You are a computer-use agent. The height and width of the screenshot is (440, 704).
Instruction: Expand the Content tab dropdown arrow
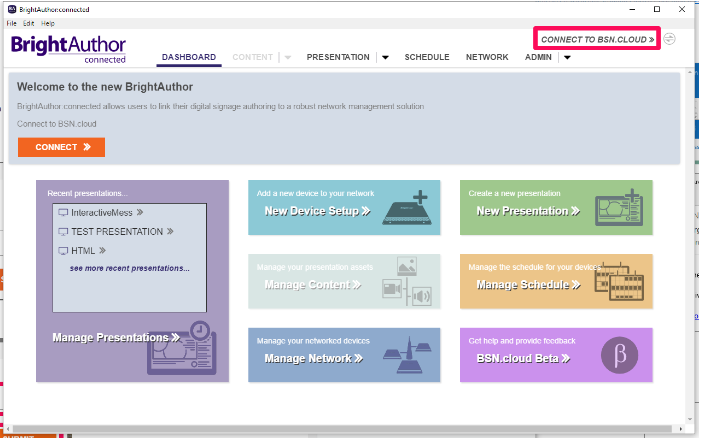pos(288,57)
